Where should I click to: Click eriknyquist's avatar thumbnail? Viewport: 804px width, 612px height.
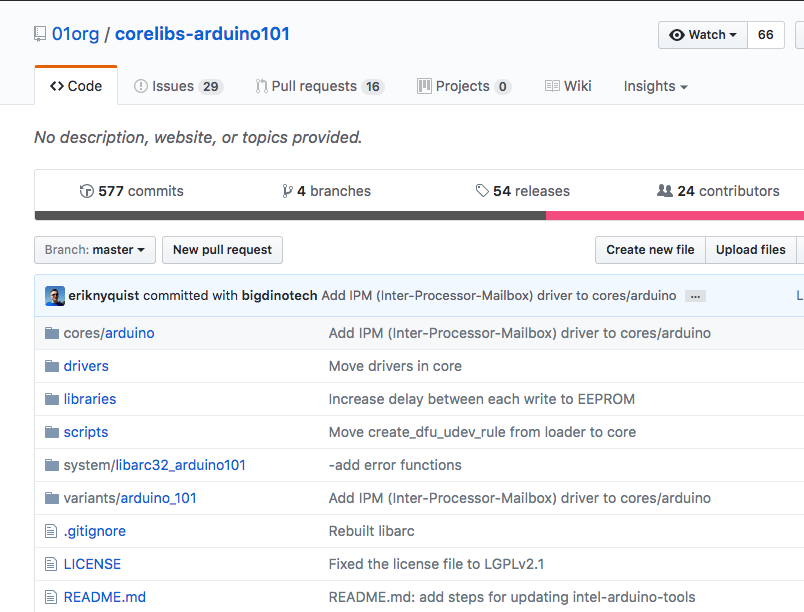click(x=55, y=296)
